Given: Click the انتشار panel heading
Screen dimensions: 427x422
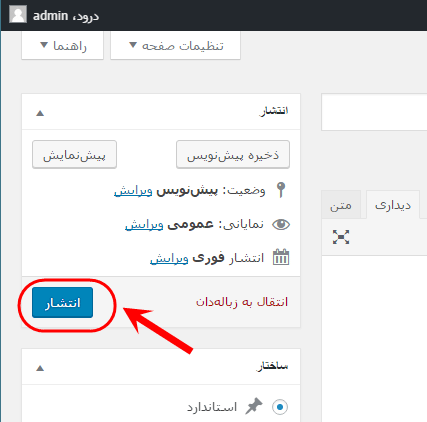Looking at the screenshot, I should click(273, 111).
